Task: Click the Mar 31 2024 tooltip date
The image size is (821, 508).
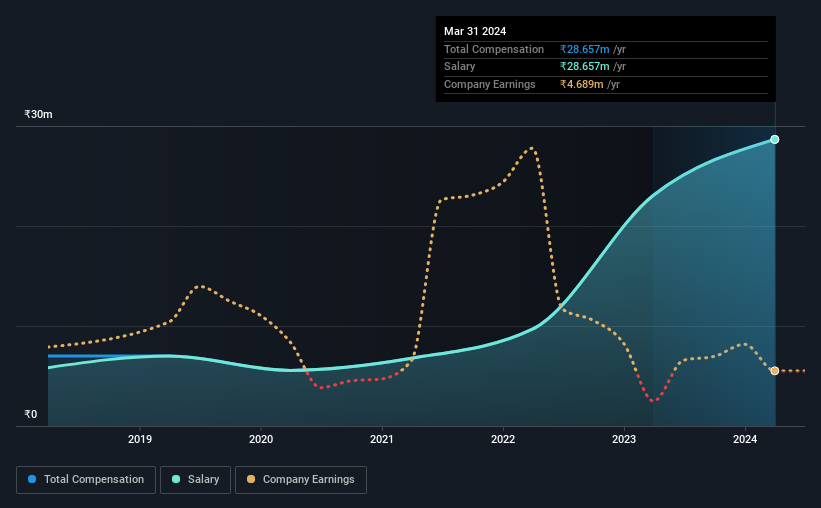Action: coord(475,31)
